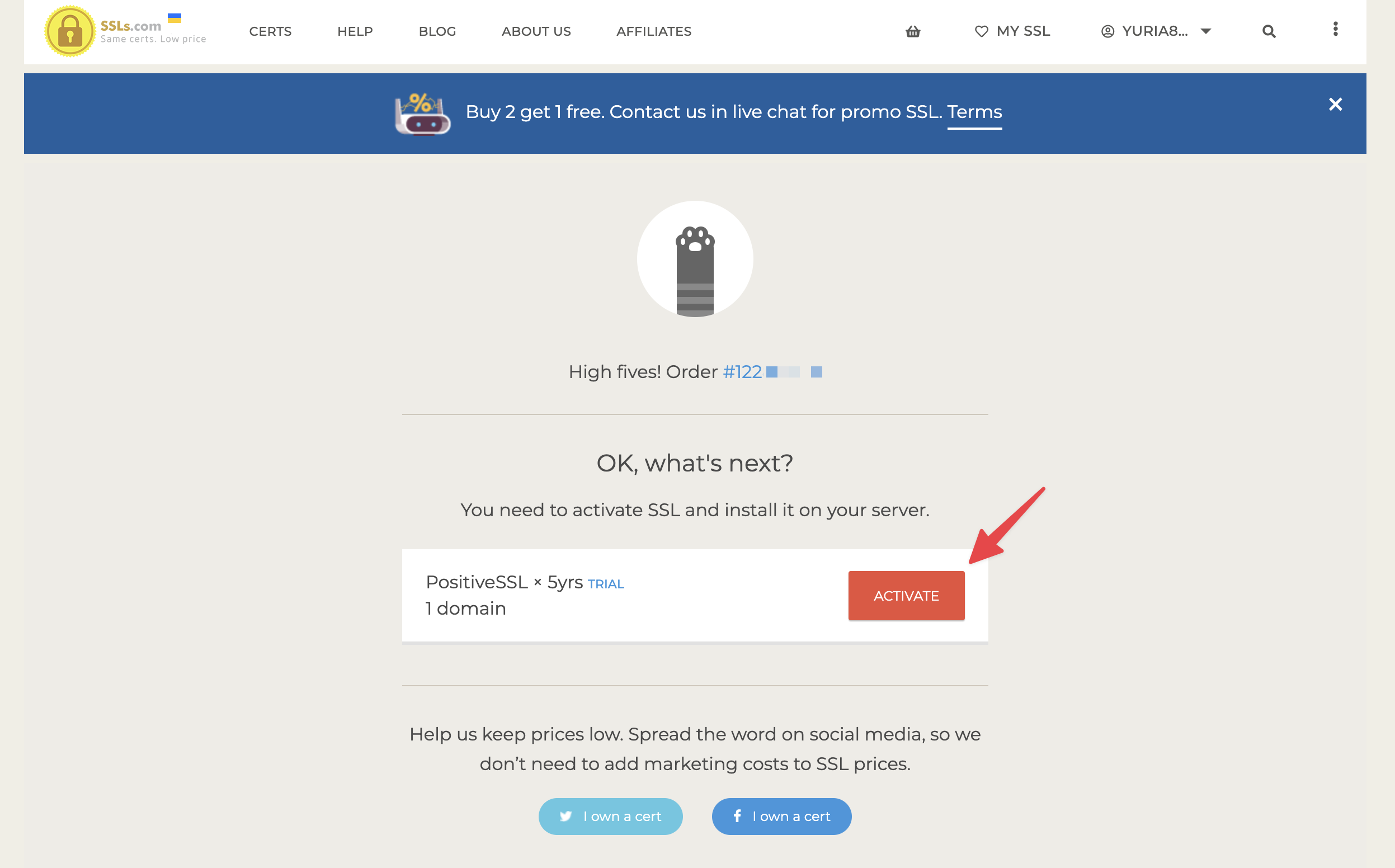Open the BLOG page

[437, 31]
